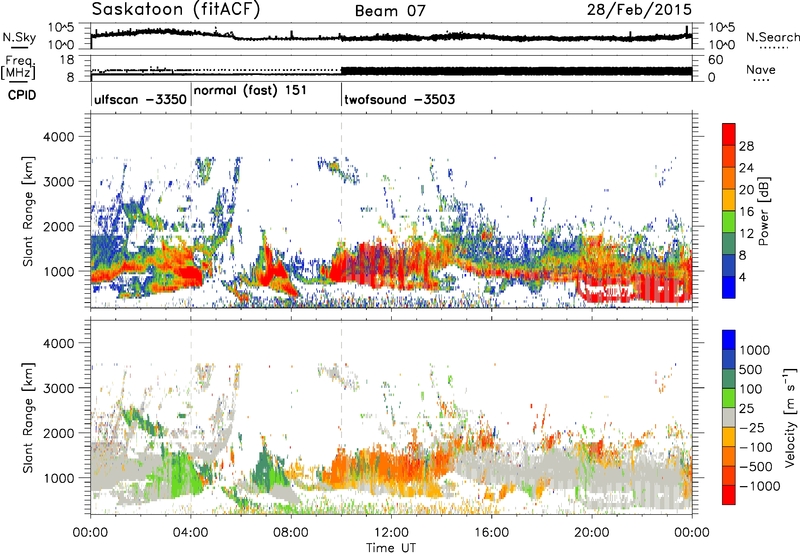Image resolution: width=800 pixels, height=554 pixels.
Task: Click the blue bottom of the Power color bar
Action: 729,287
